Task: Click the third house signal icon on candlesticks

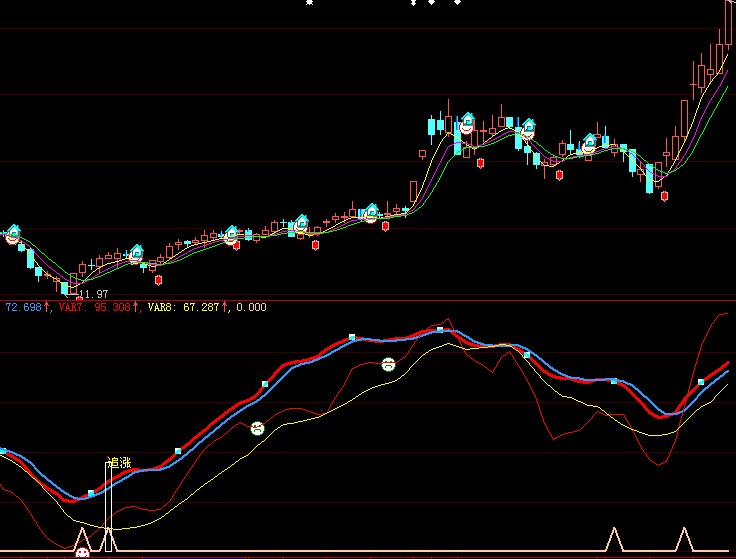Action: click(x=231, y=233)
